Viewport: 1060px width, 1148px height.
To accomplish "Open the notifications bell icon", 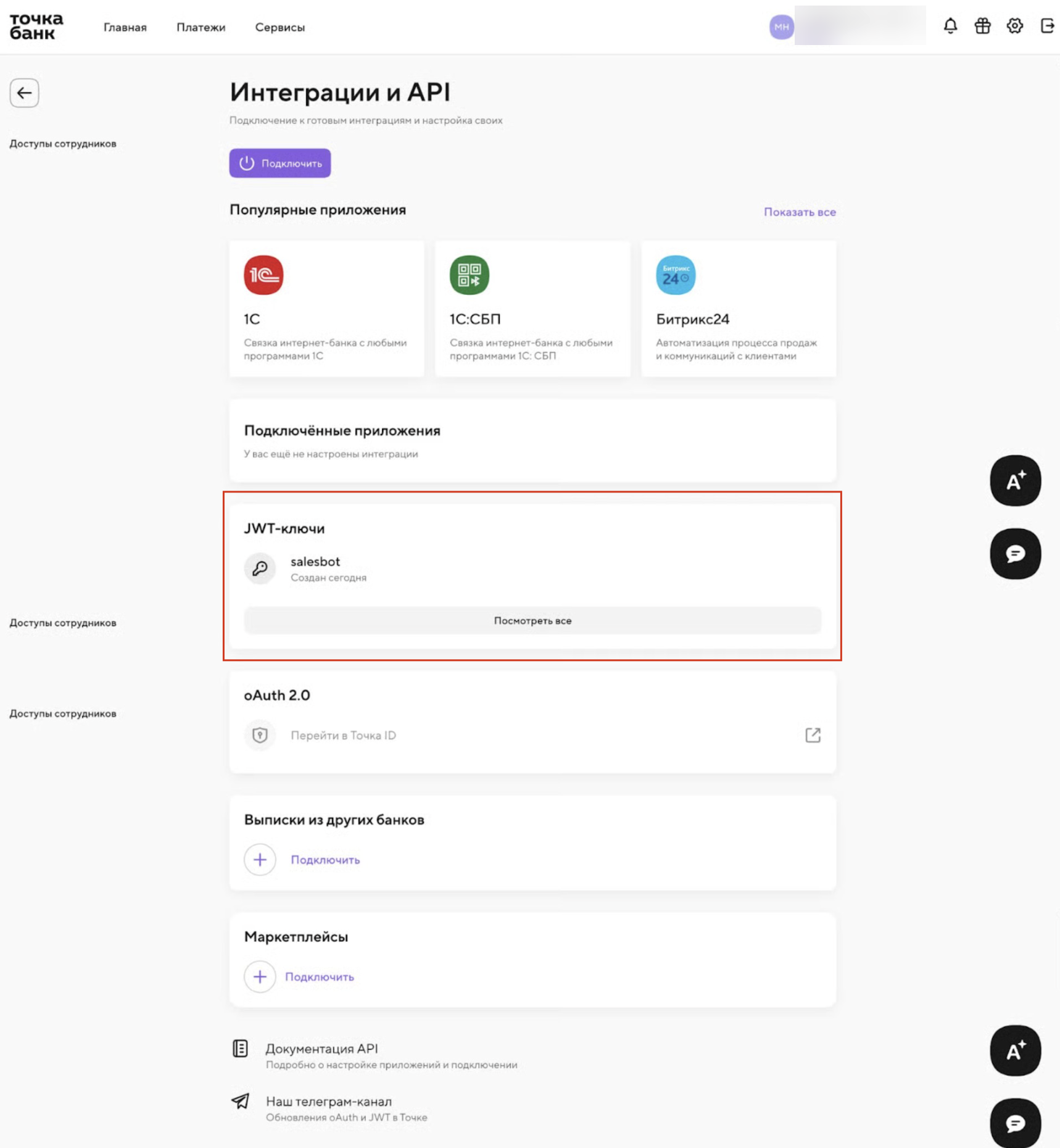I will [x=950, y=26].
